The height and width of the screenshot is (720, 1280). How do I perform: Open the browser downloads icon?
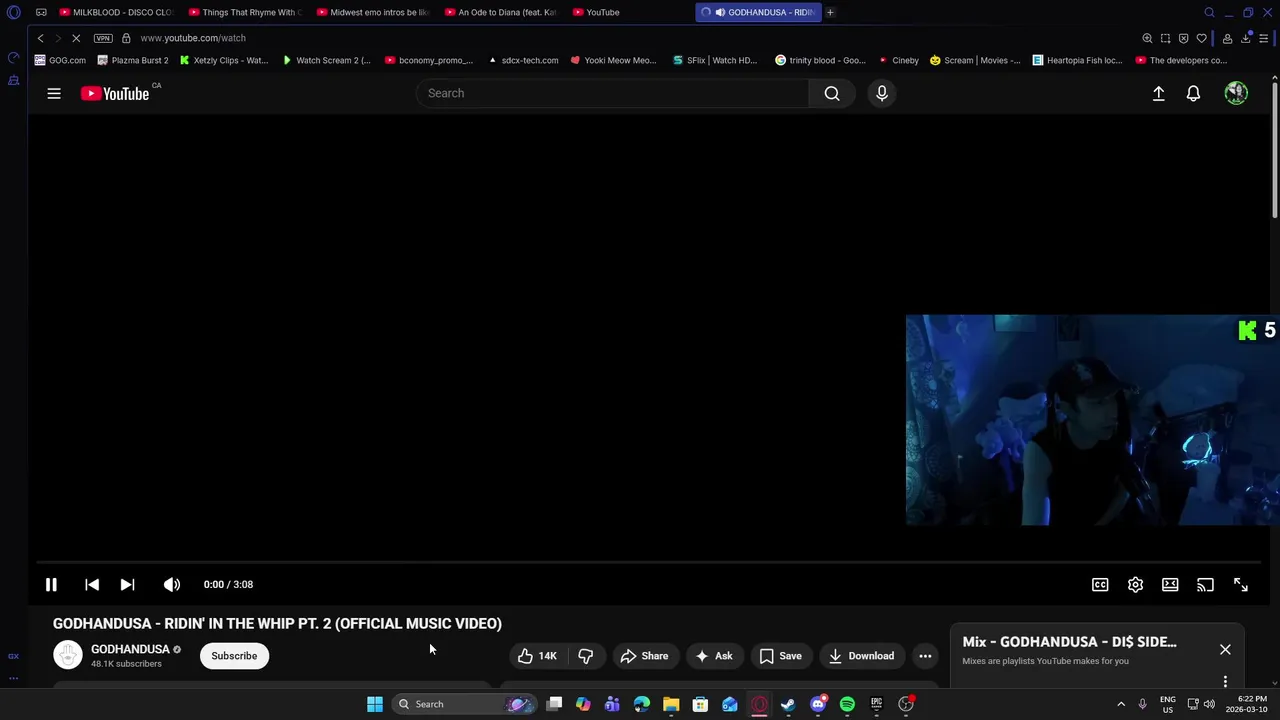point(1246,38)
